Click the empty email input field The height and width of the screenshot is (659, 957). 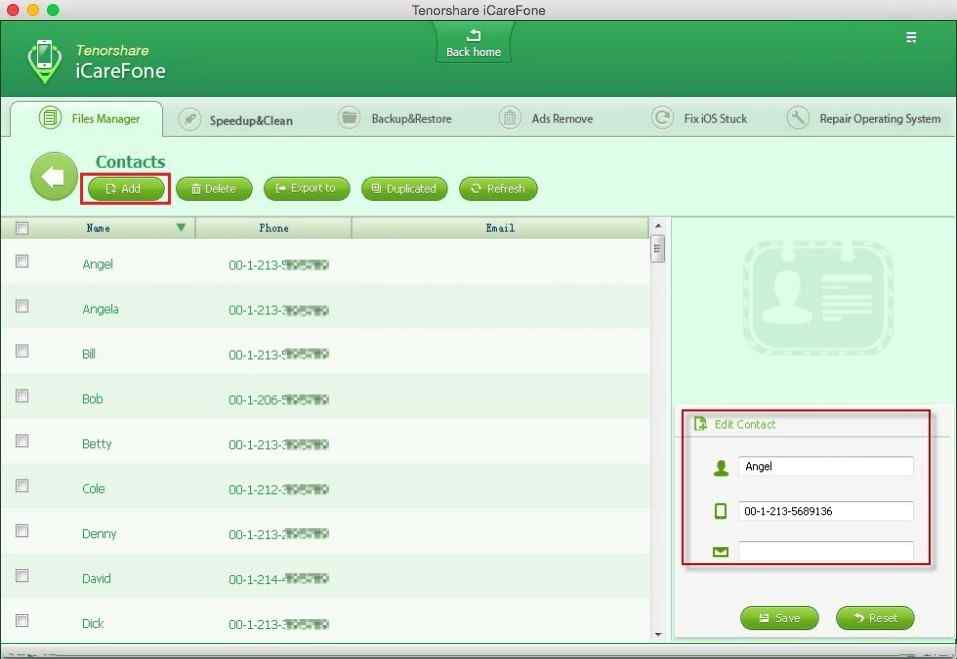(826, 551)
